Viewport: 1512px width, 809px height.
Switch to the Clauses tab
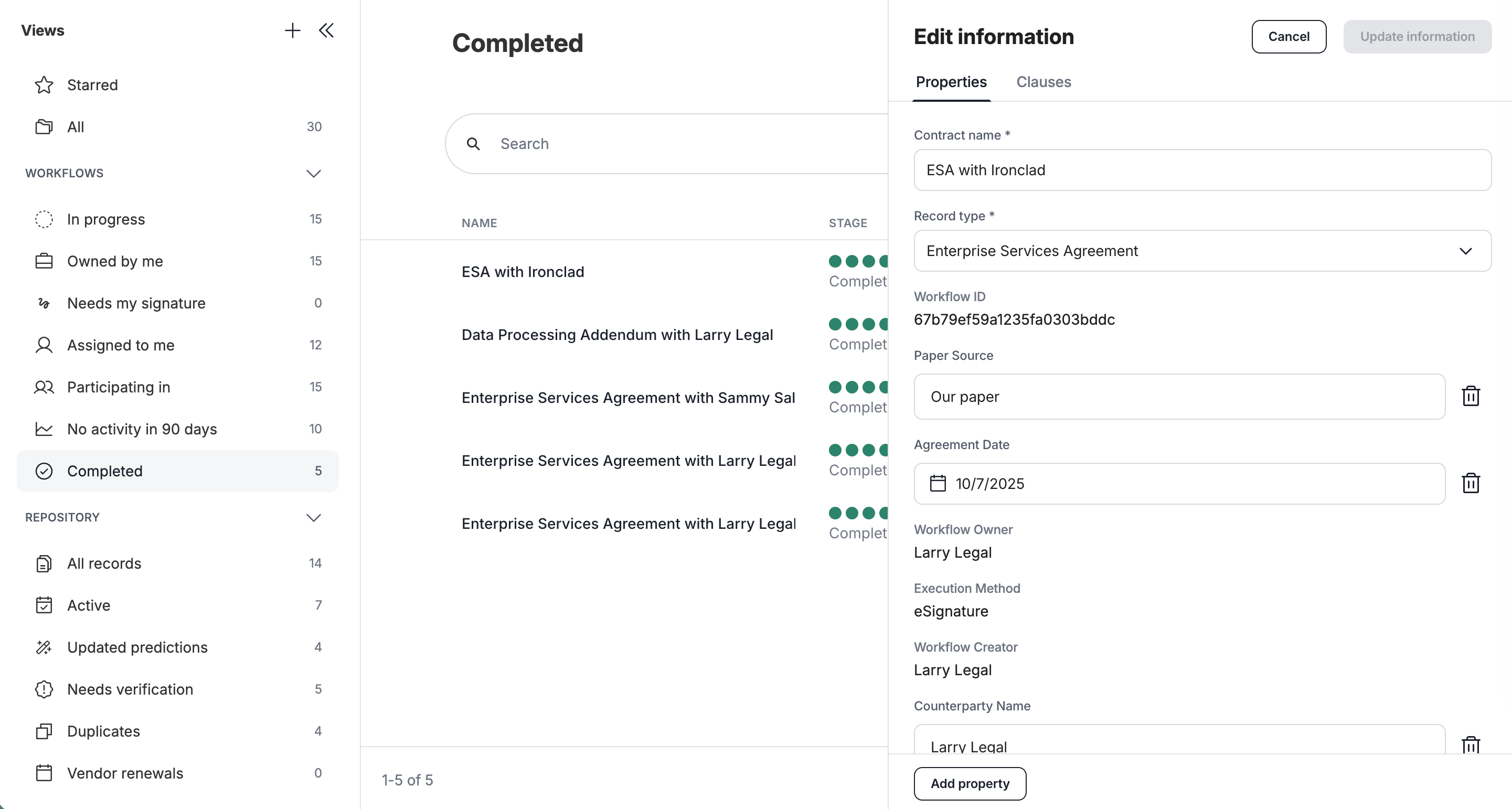tap(1044, 82)
